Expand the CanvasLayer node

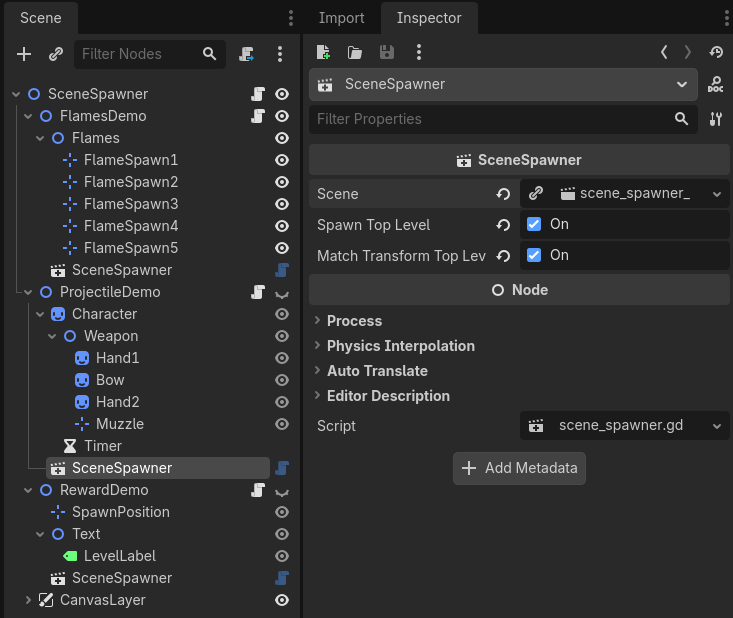click(x=28, y=600)
